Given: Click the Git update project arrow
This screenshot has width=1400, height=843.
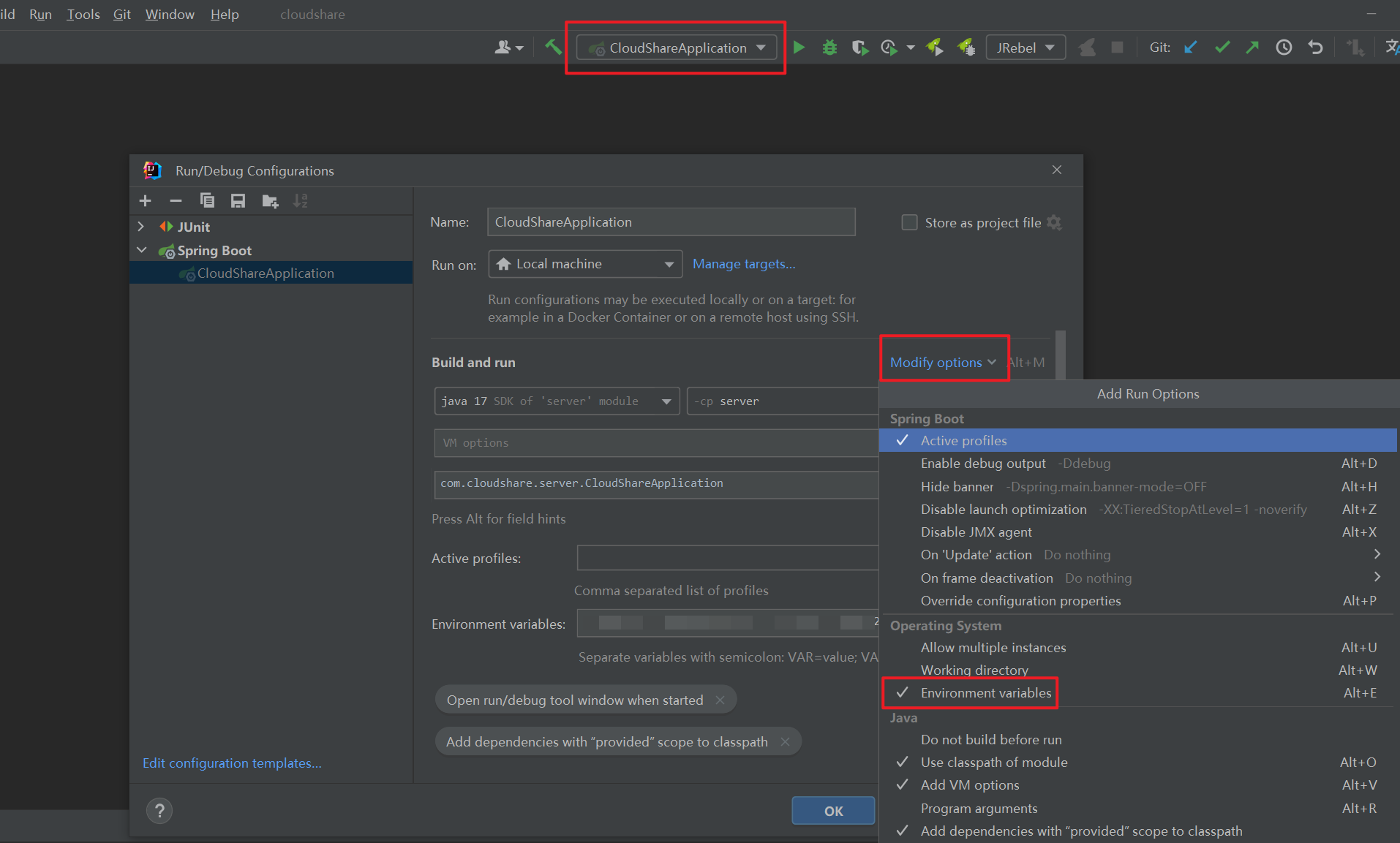Looking at the screenshot, I should tap(1191, 48).
